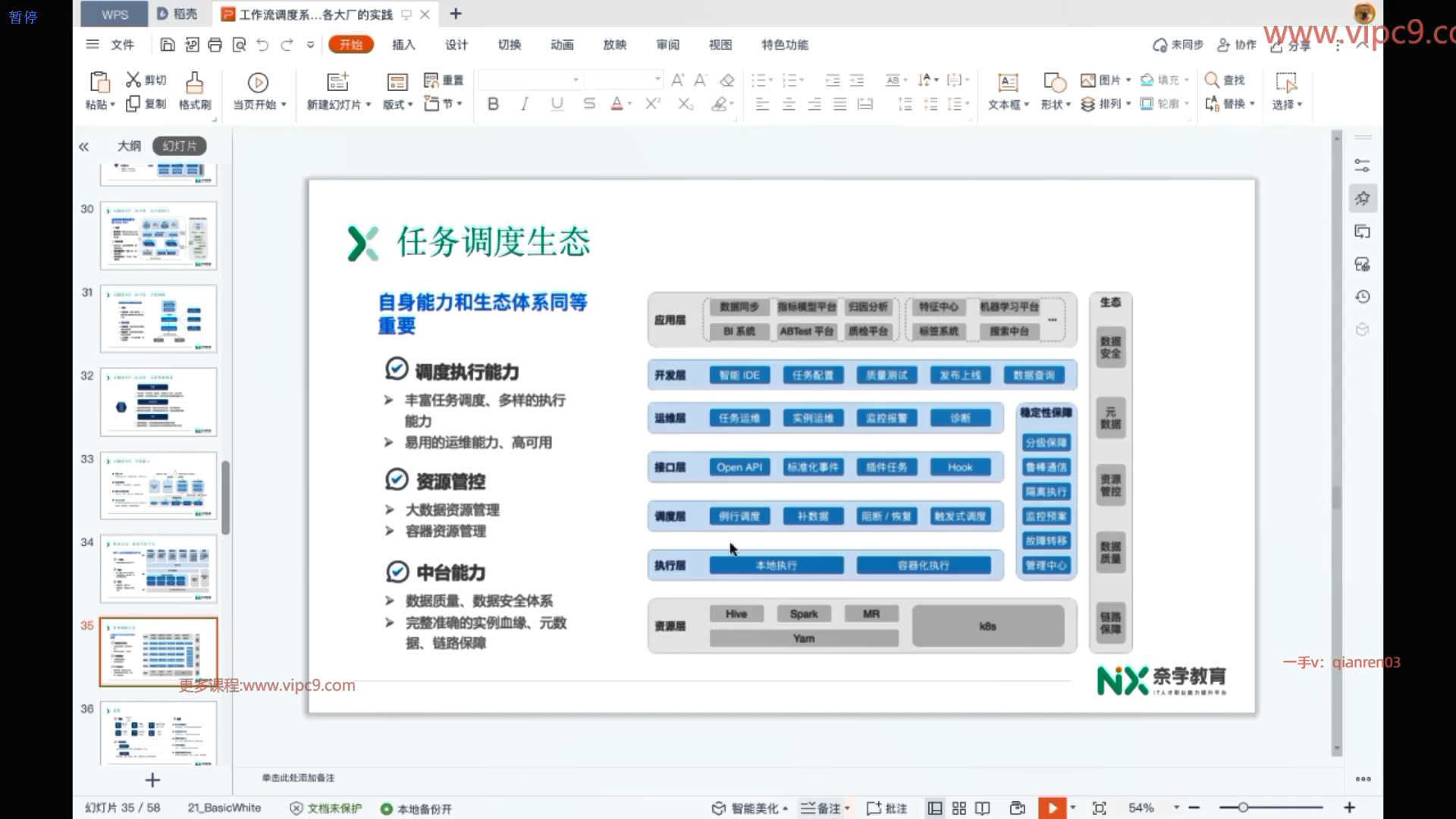Toggle Italic formatting button
Image resolution: width=1456 pixels, height=819 pixels.
pyautogui.click(x=525, y=104)
